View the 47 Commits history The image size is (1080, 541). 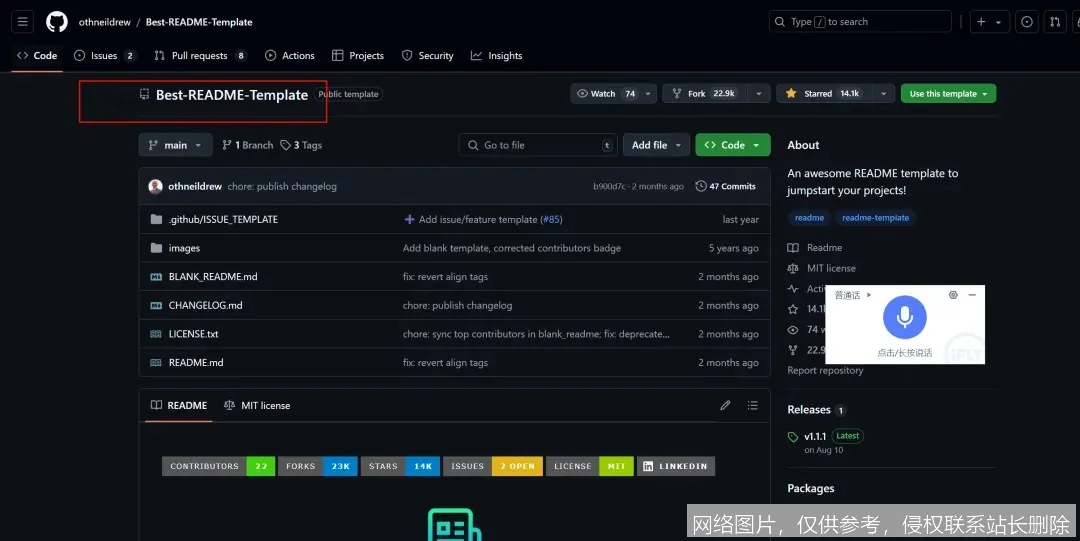pos(725,186)
